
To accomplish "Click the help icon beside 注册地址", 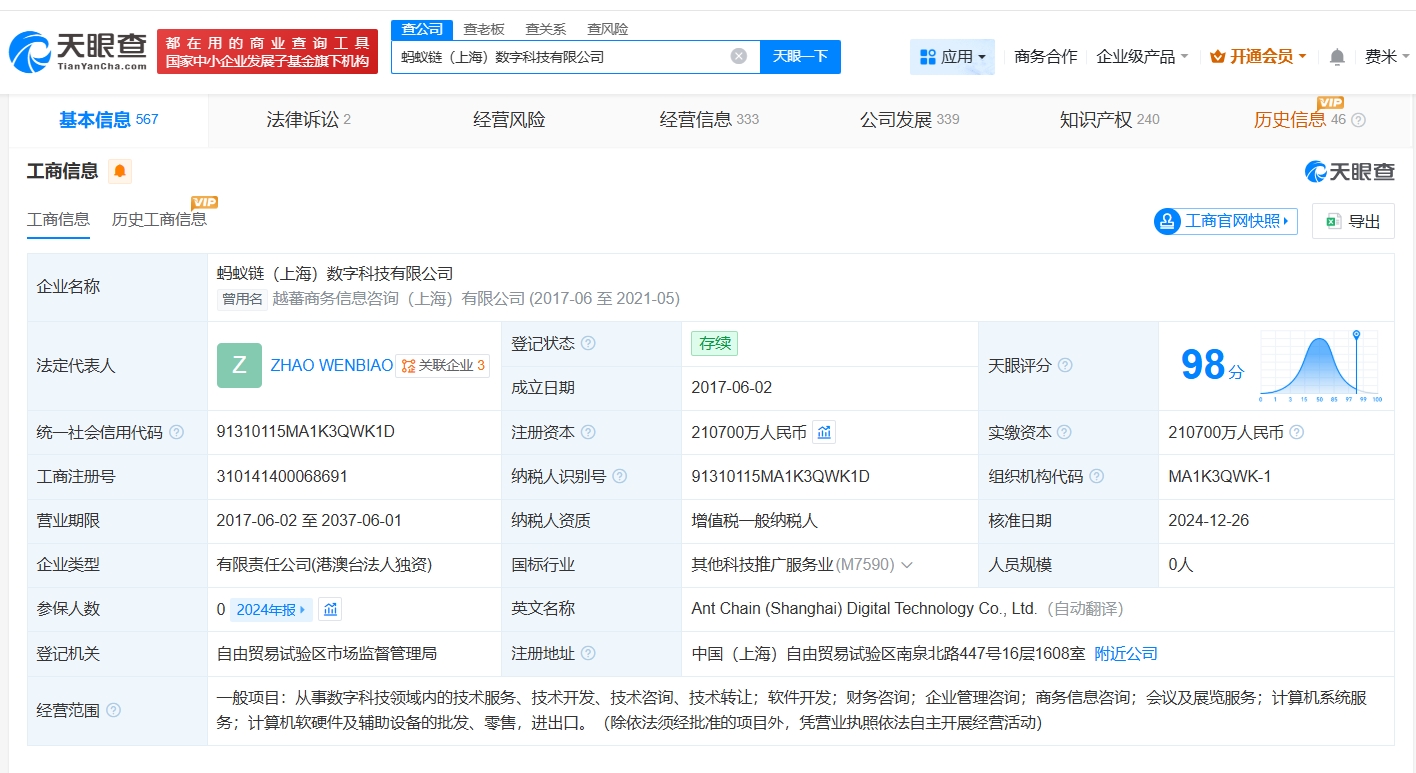I will point(588,653).
